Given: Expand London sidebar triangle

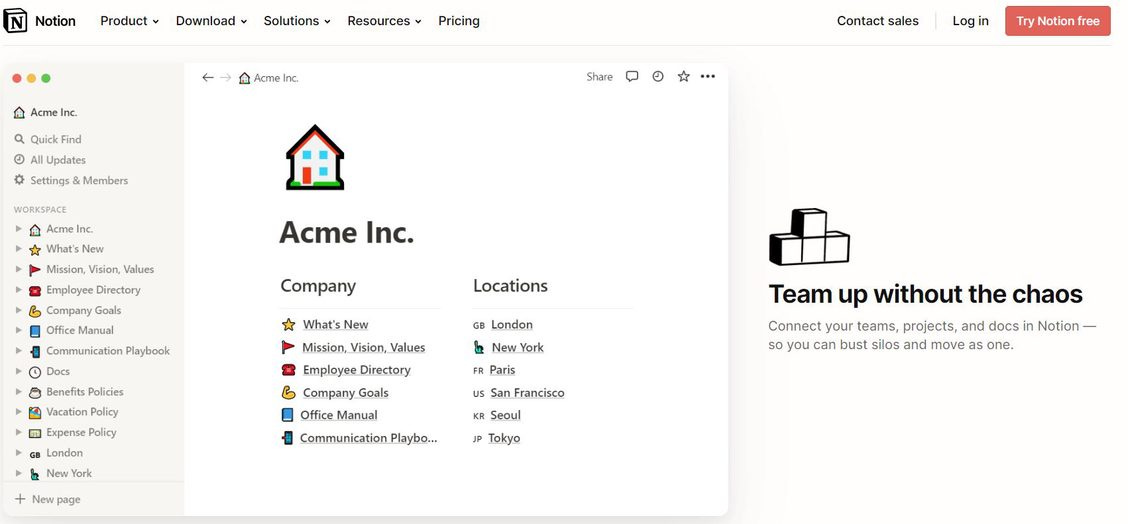Looking at the screenshot, I should tap(19, 453).
